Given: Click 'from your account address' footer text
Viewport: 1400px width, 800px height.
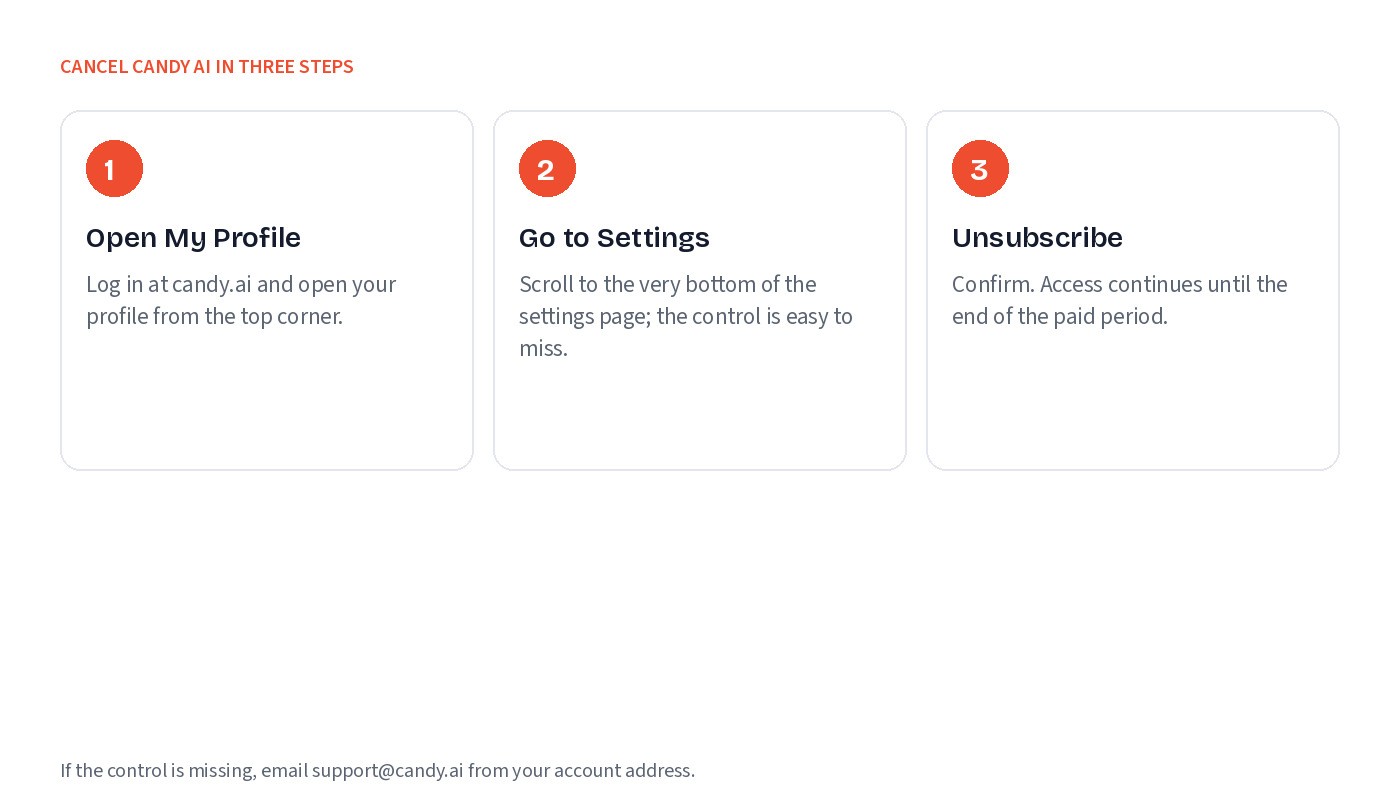Looking at the screenshot, I should point(581,770).
